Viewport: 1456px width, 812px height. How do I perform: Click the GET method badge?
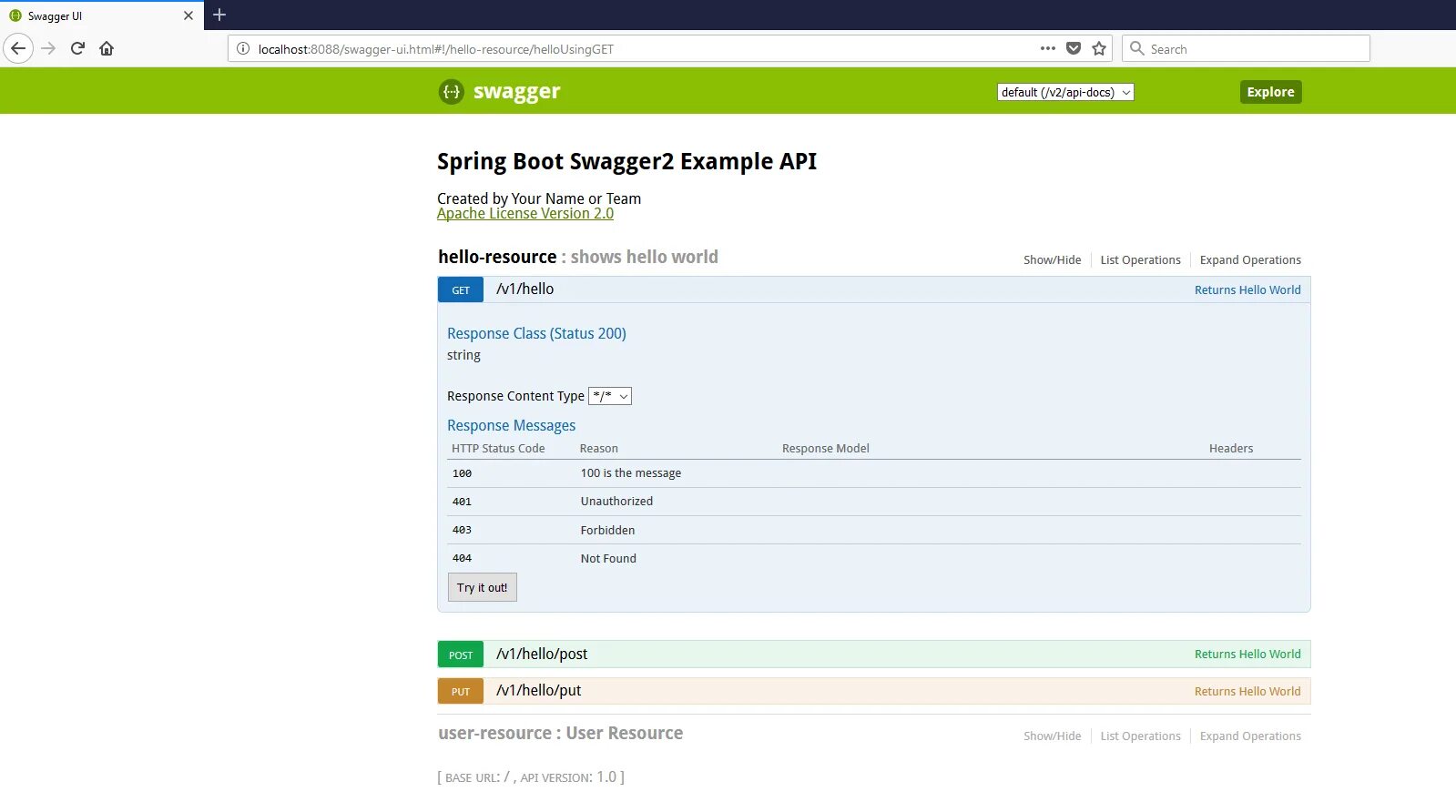click(461, 289)
